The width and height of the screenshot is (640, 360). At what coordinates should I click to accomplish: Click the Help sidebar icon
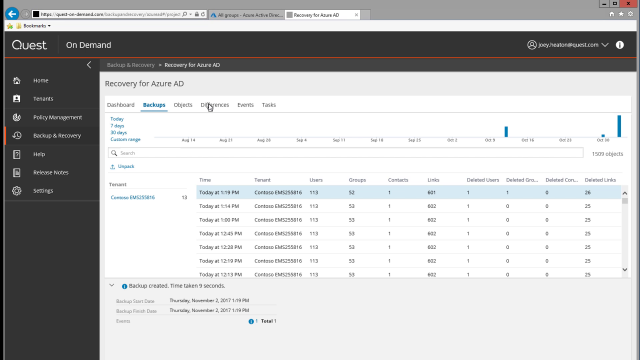click(x=17, y=154)
